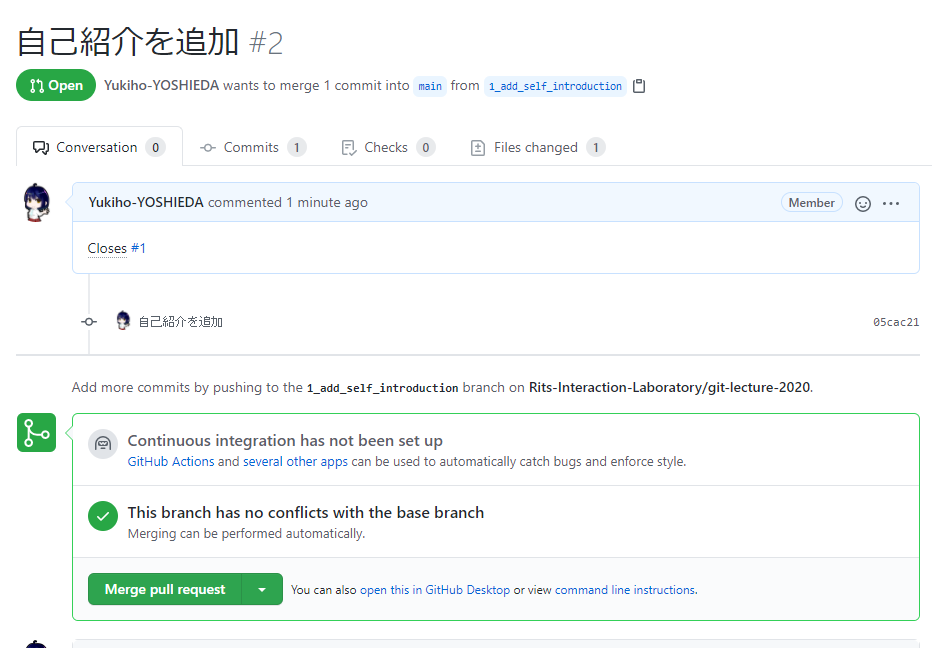Click the small avatar beside commit message
Viewport: 932px width, 648px height.
point(123,320)
